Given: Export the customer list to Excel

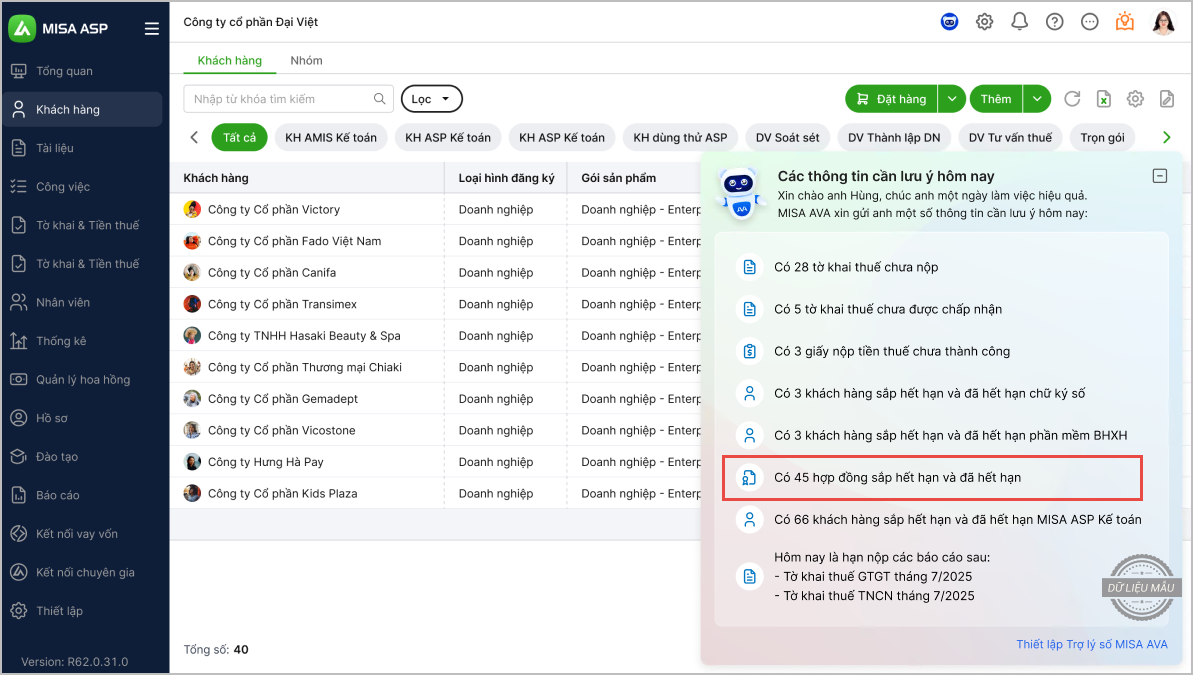Looking at the screenshot, I should point(1104,99).
